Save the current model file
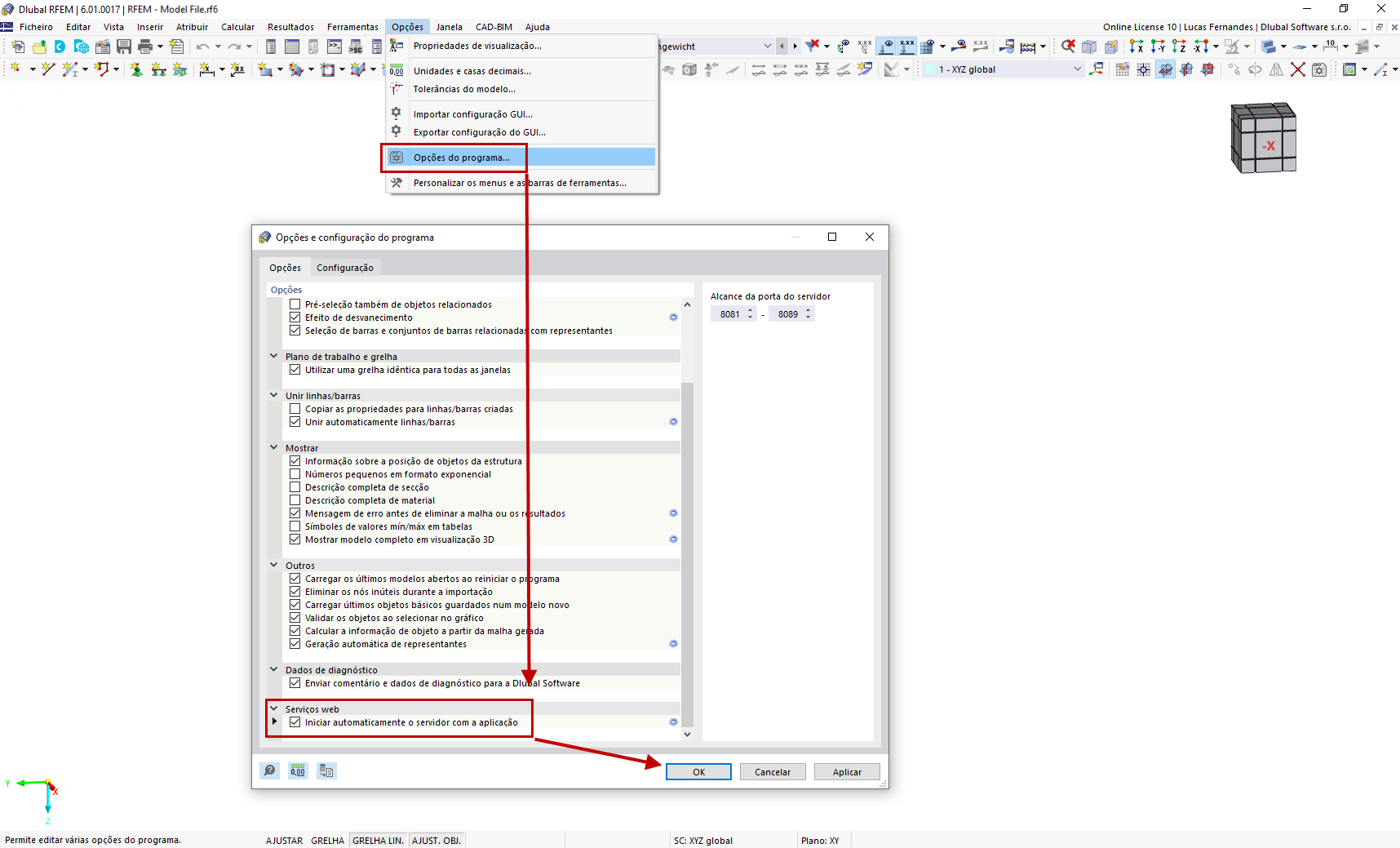This screenshot has height=848, width=1400. (x=124, y=47)
